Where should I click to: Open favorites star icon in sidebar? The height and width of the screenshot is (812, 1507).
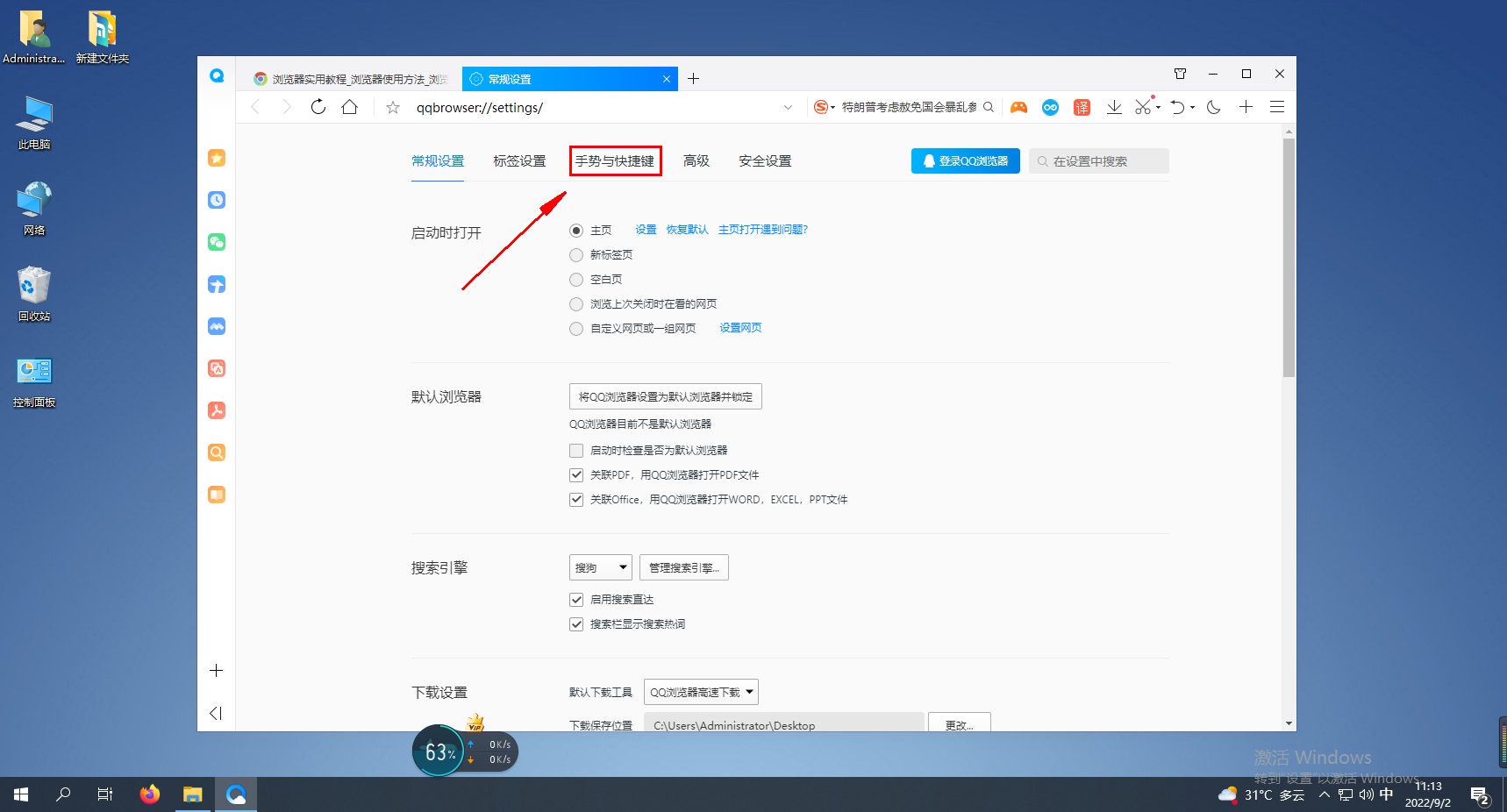(217, 158)
